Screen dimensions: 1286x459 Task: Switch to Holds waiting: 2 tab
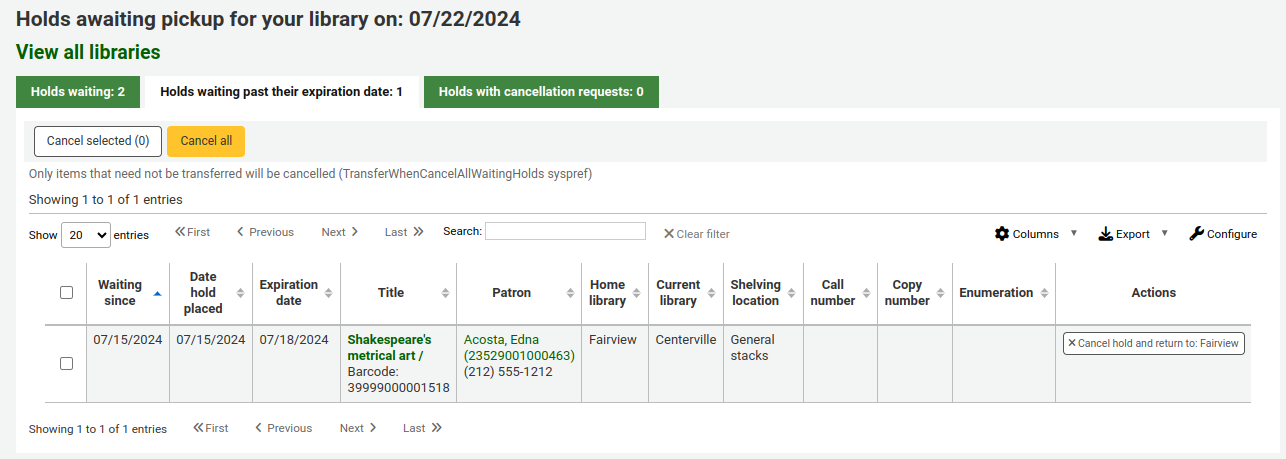[x=78, y=92]
